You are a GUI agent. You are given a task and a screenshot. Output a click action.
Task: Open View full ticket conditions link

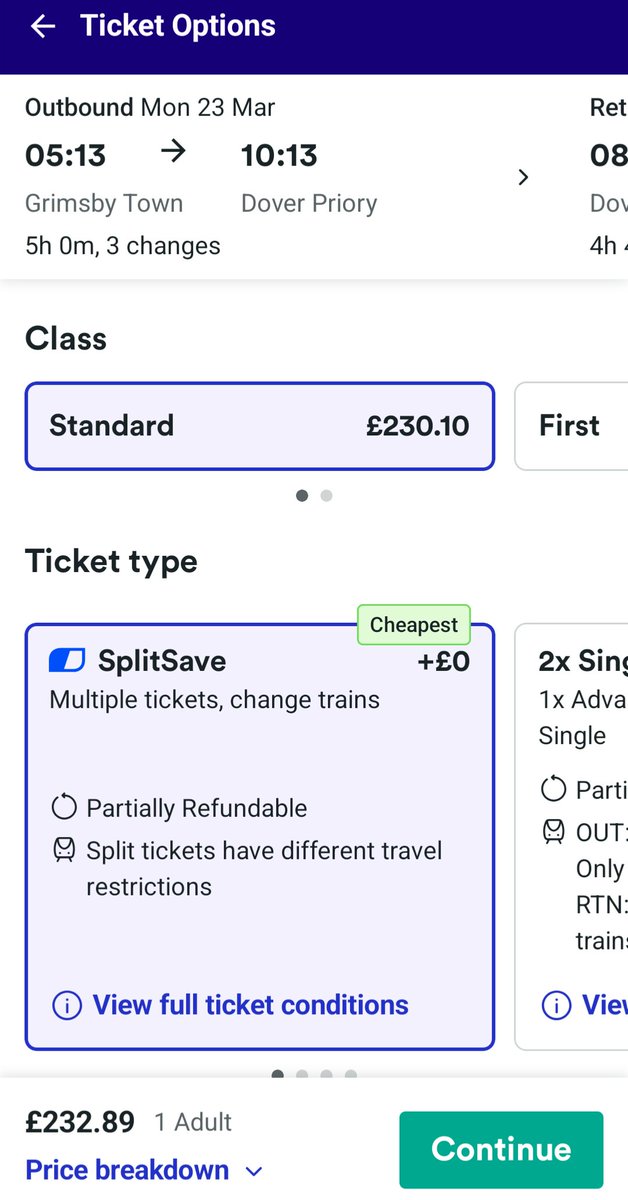250,1005
